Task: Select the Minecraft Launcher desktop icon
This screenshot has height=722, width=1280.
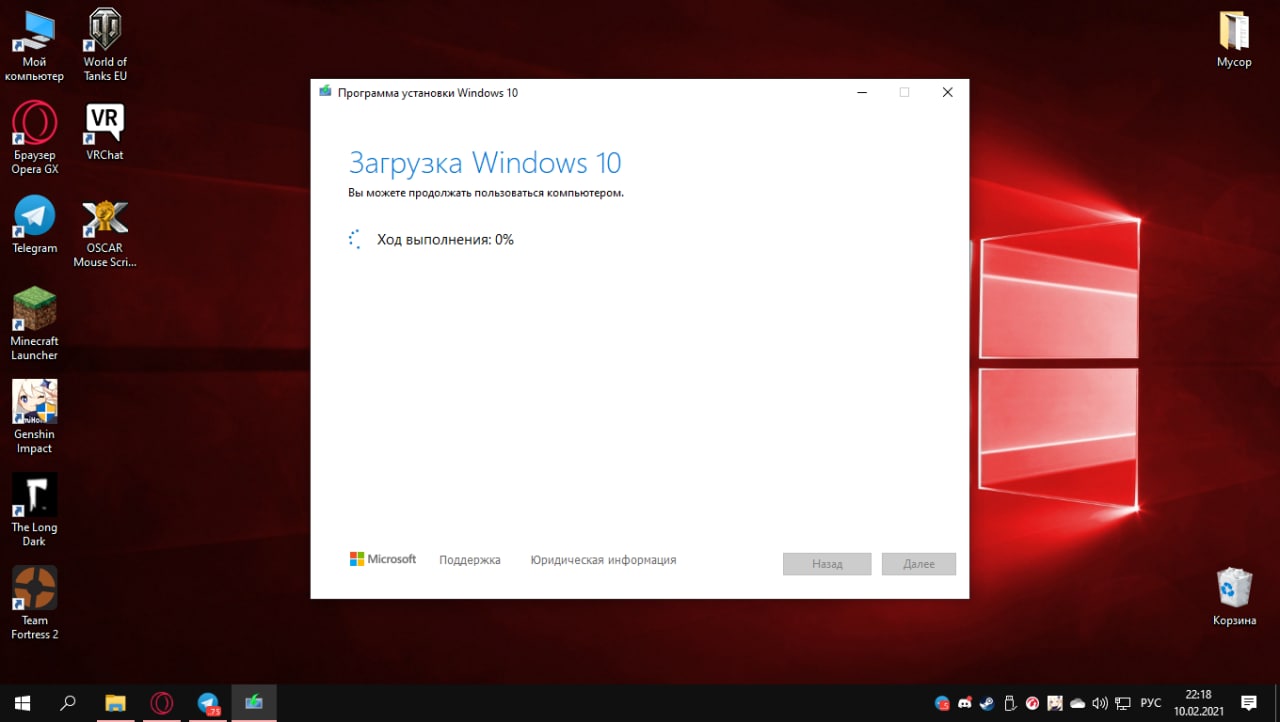Action: pos(34,323)
